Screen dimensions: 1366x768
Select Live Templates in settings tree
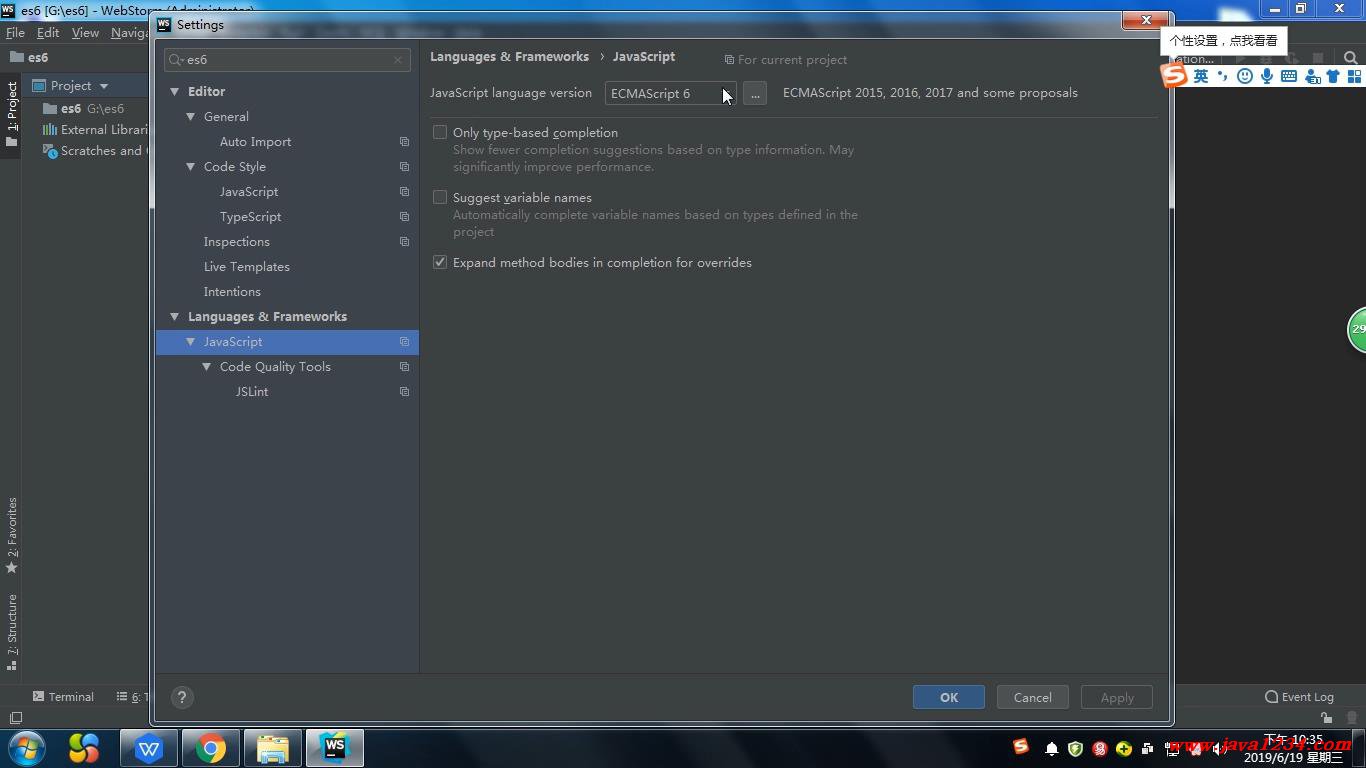point(246,267)
